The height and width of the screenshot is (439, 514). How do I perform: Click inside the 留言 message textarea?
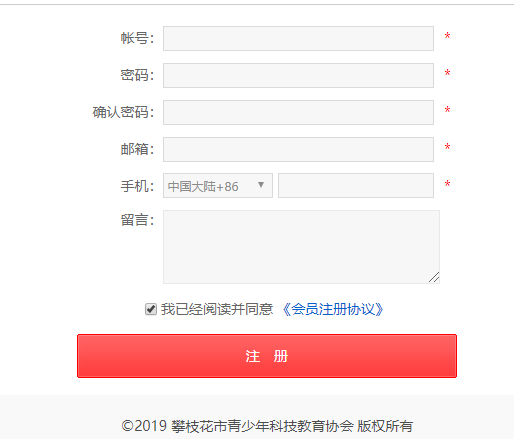(301, 247)
